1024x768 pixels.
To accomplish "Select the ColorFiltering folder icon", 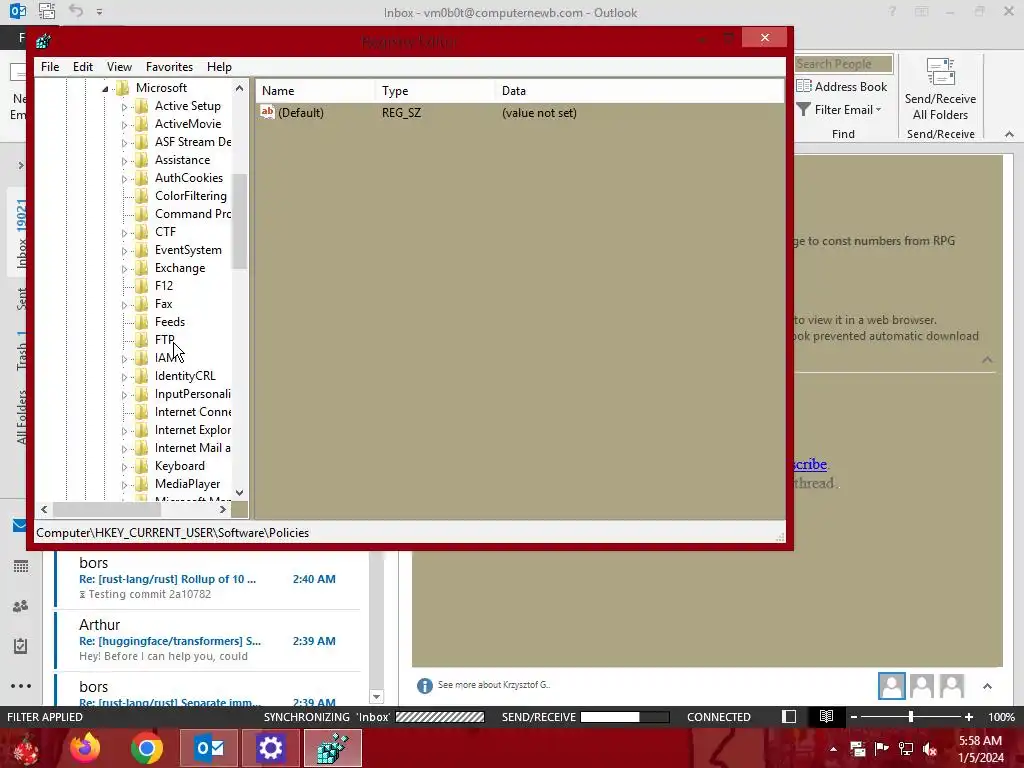I will click(x=141, y=195).
